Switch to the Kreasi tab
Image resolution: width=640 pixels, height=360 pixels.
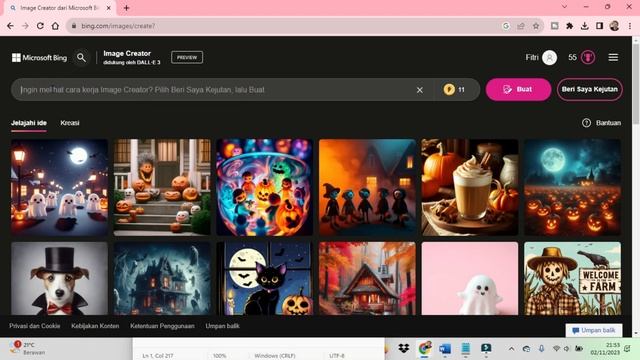(70, 123)
